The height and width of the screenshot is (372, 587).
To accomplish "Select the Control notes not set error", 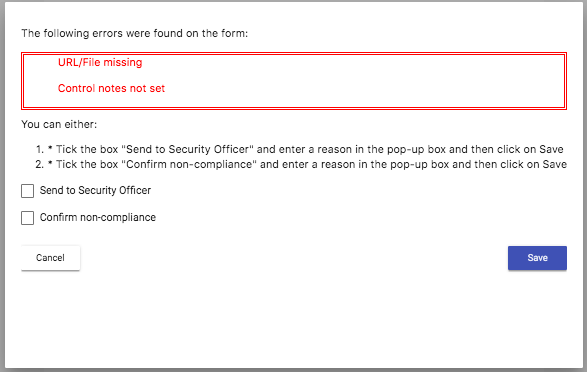I will point(111,88).
